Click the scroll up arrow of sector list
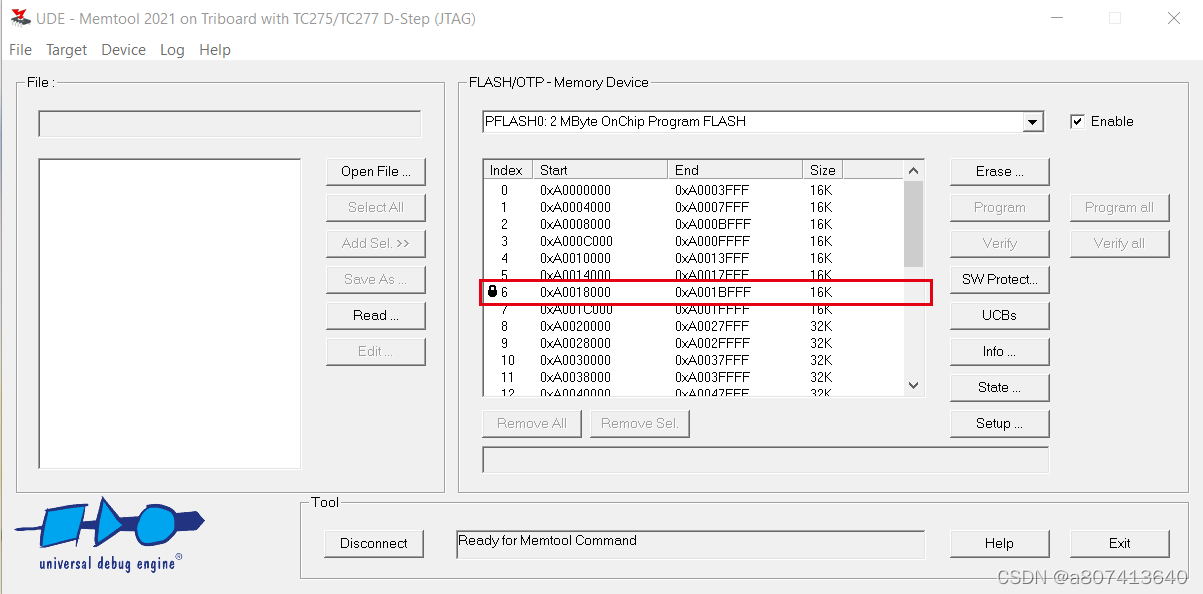 pyautogui.click(x=913, y=170)
